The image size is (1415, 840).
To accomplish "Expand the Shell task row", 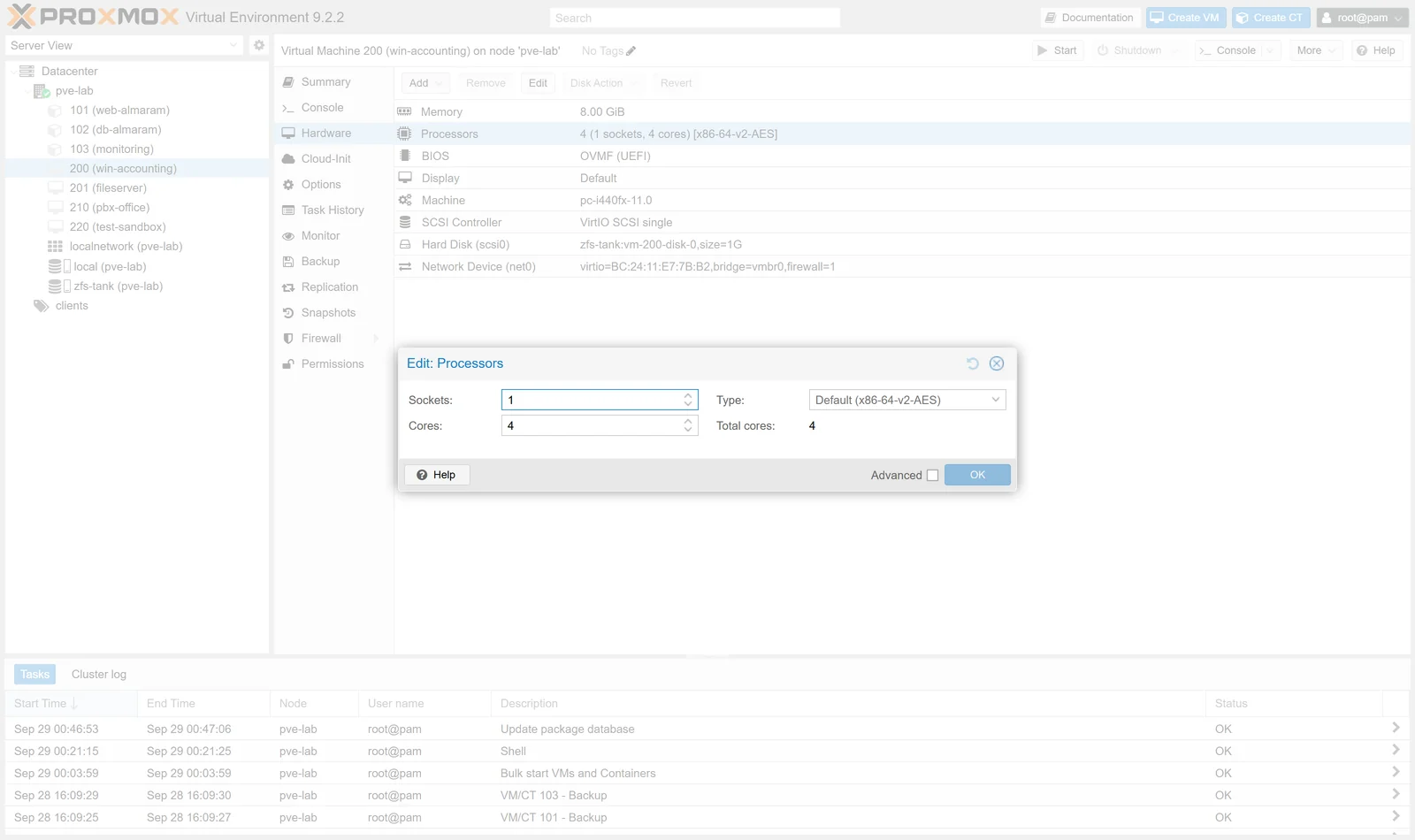I will coord(1395,750).
